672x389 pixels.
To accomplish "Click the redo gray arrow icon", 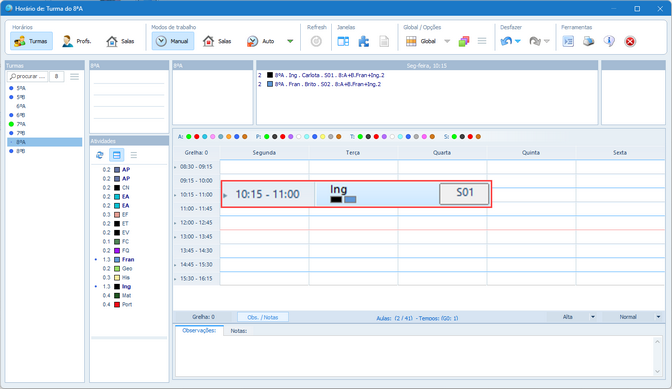I will 535,41.
